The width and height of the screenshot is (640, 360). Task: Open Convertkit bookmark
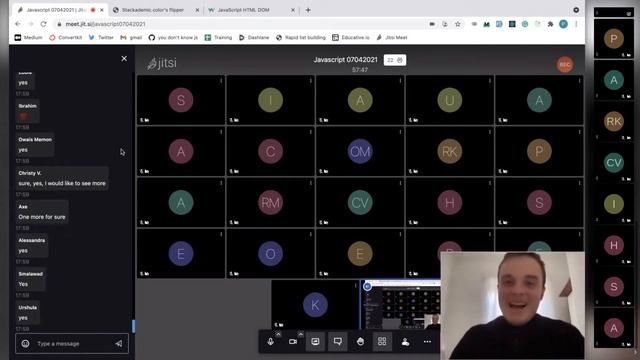pyautogui.click(x=65, y=38)
